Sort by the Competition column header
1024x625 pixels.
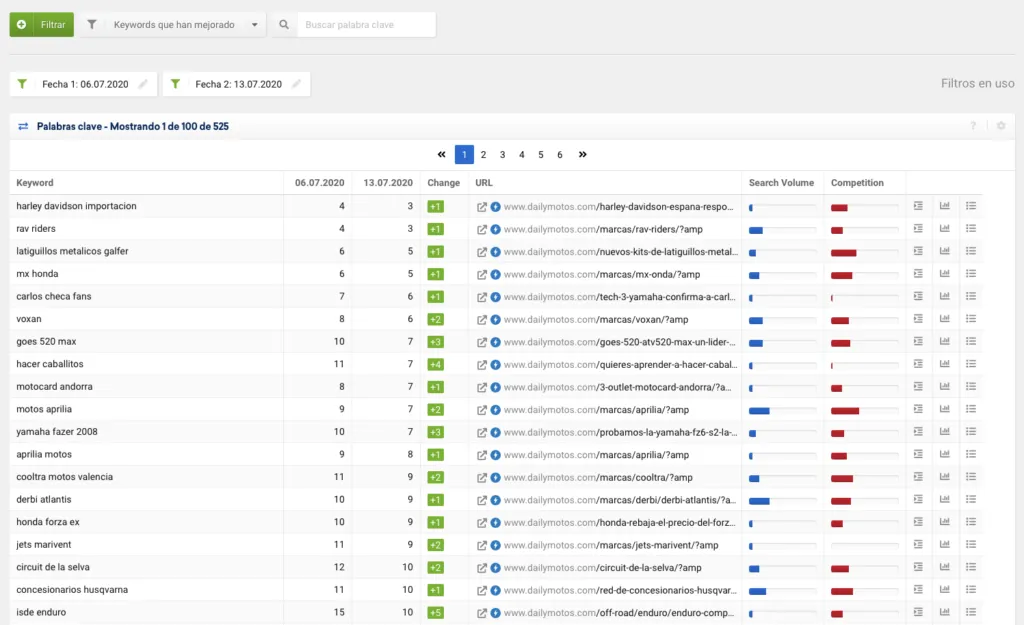click(x=857, y=183)
